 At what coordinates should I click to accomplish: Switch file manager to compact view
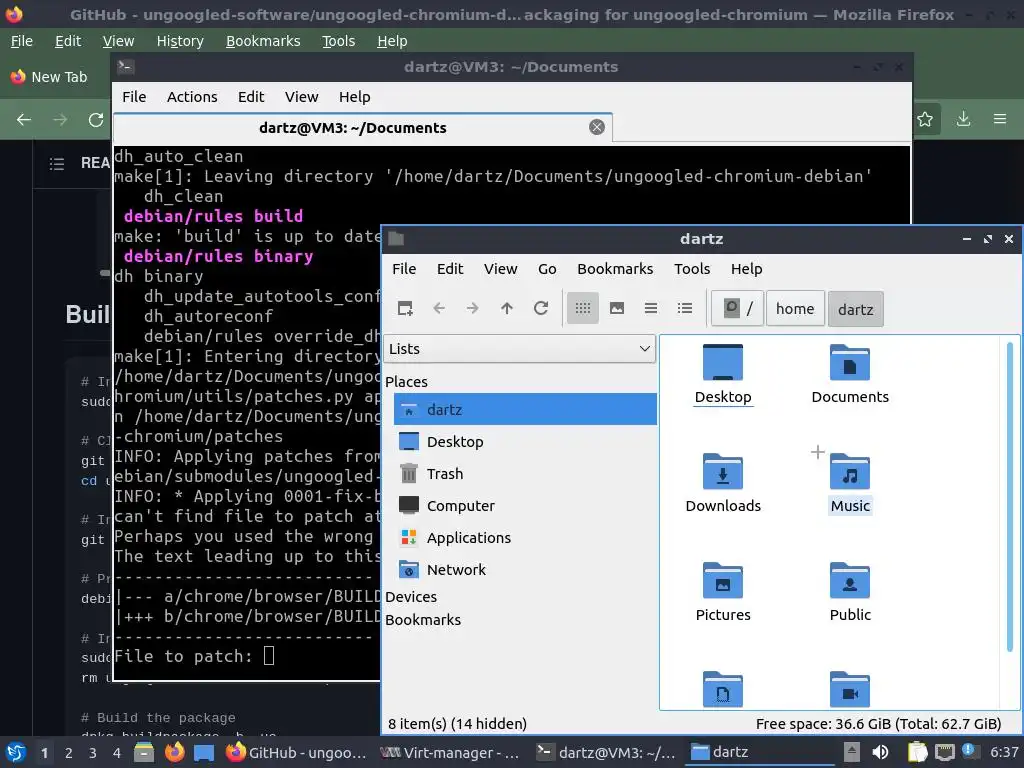[650, 308]
